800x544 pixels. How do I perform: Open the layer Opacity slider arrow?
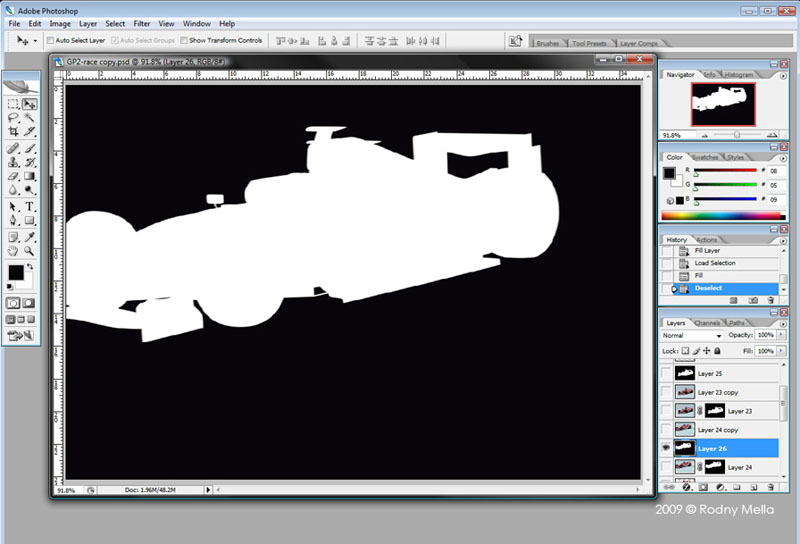tap(783, 336)
